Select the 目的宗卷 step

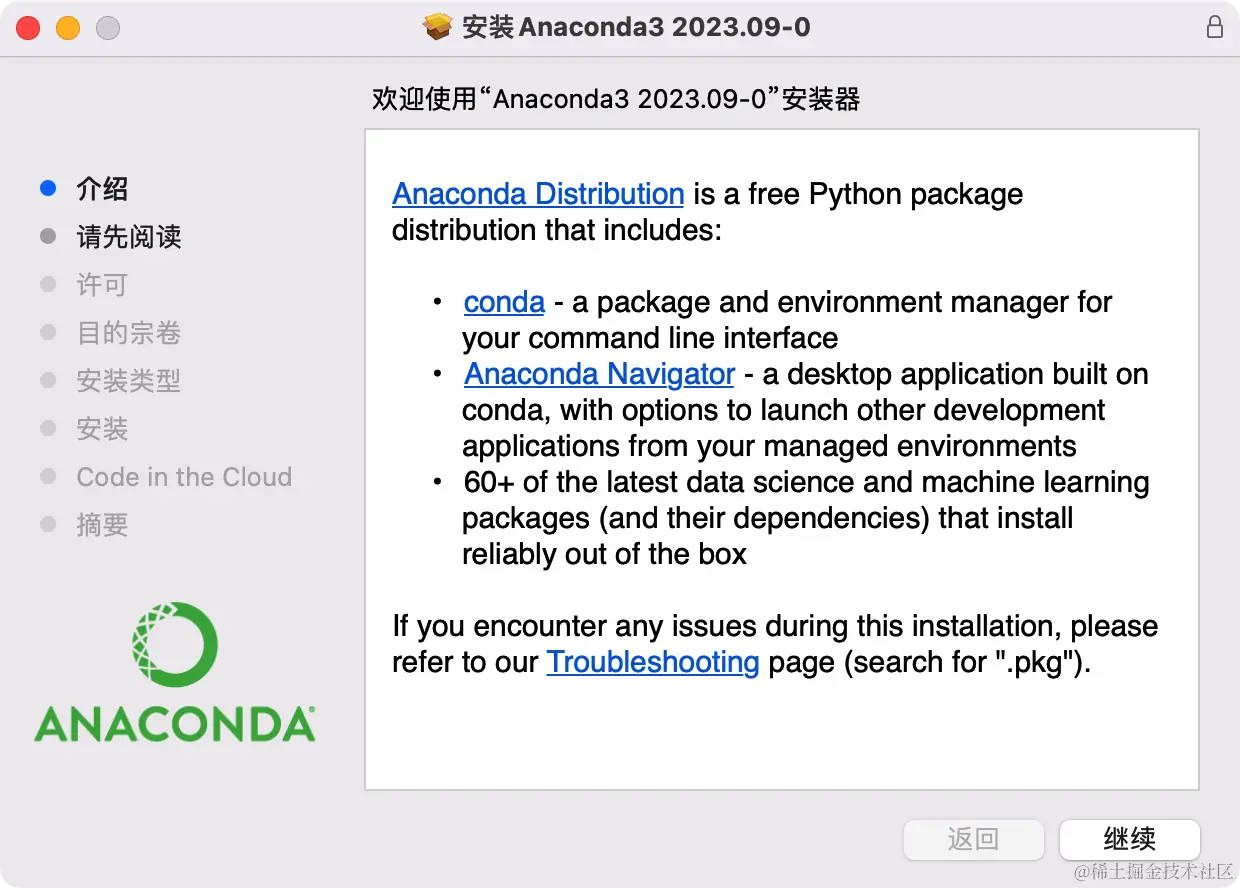(x=129, y=332)
